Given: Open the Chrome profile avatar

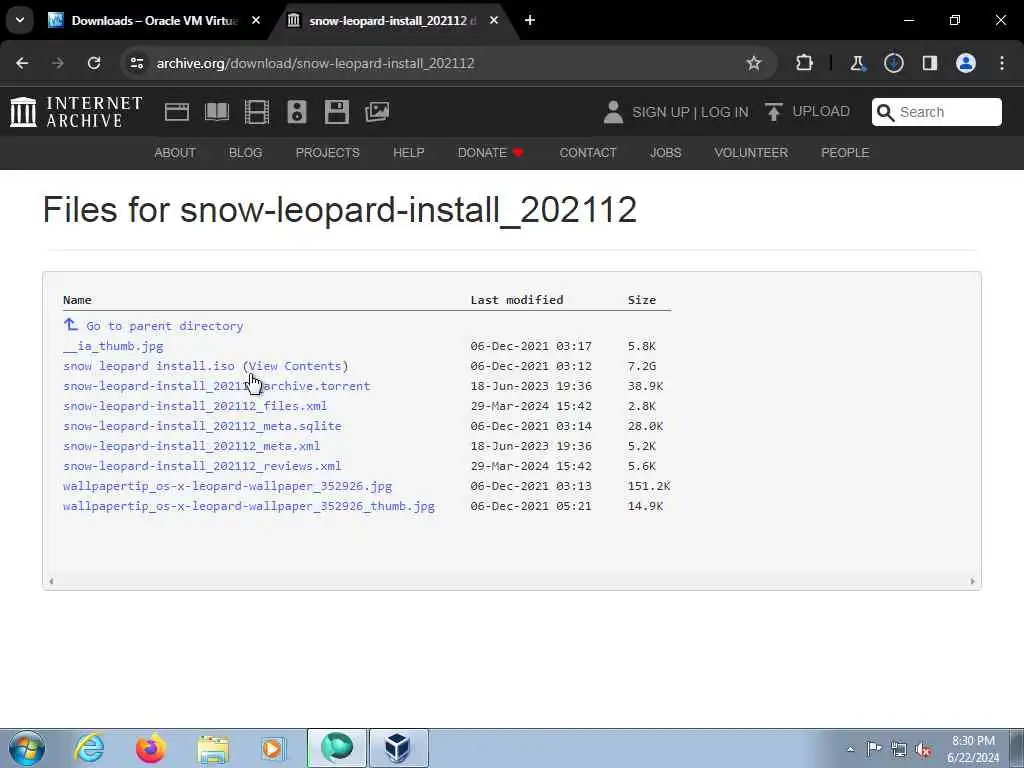Looking at the screenshot, I should 966,63.
